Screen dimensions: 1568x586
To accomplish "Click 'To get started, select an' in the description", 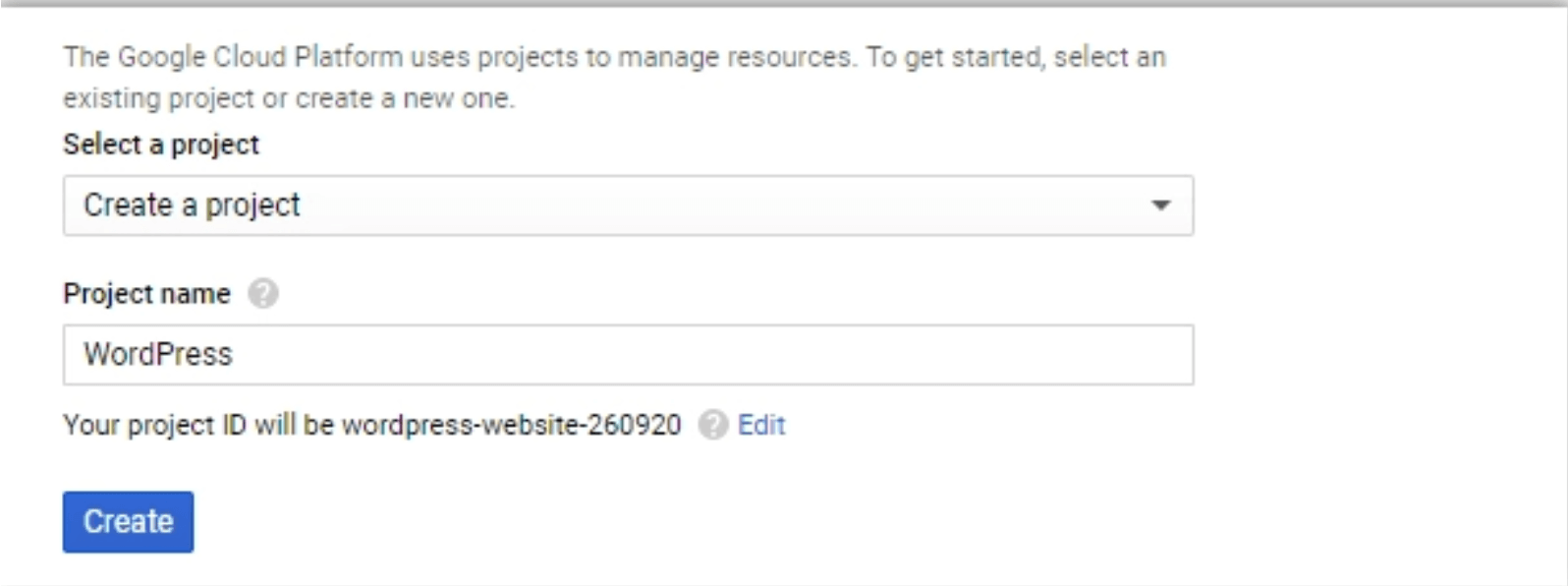I will point(1016,57).
